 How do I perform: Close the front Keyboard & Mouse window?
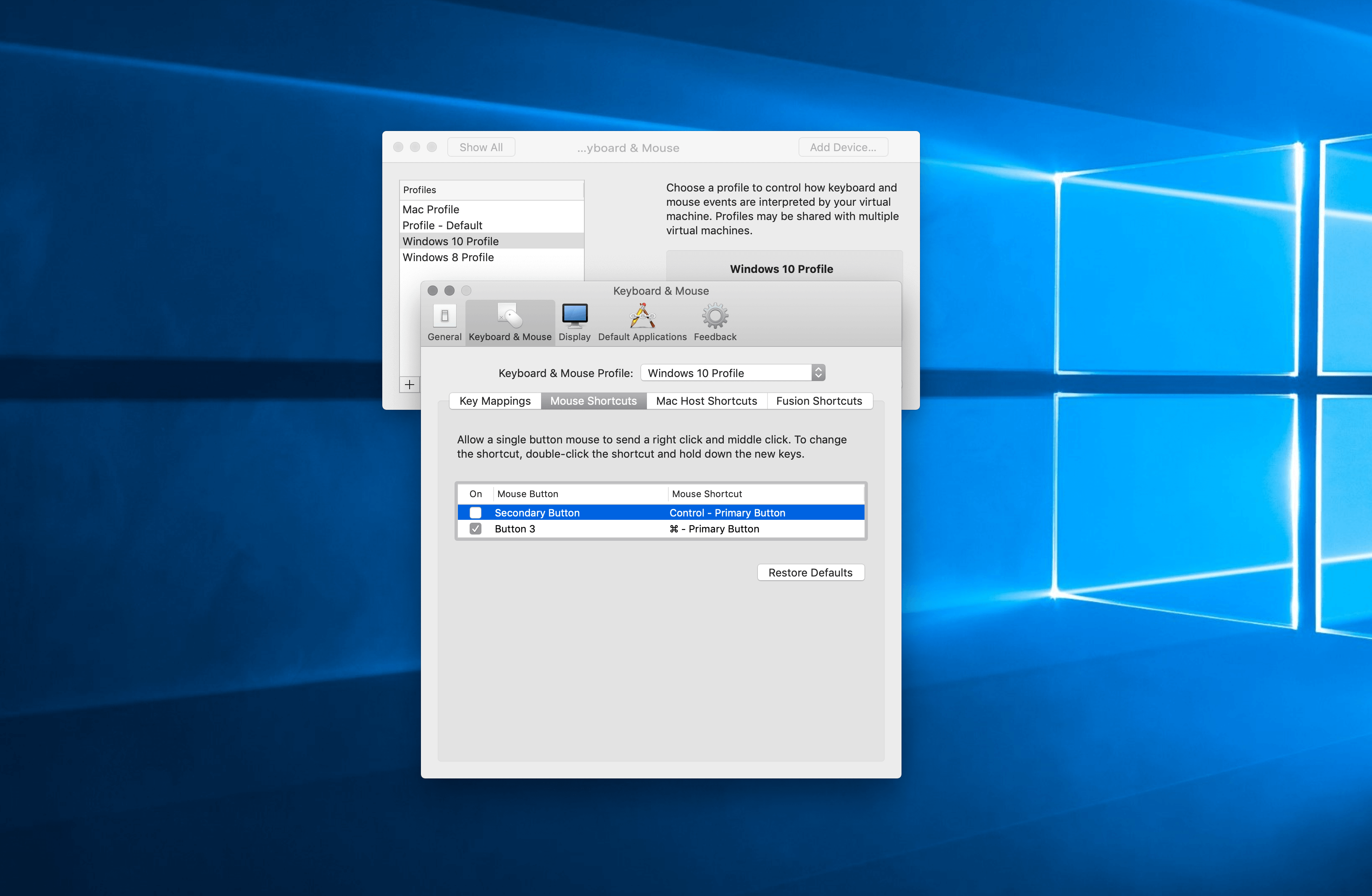[432, 291]
